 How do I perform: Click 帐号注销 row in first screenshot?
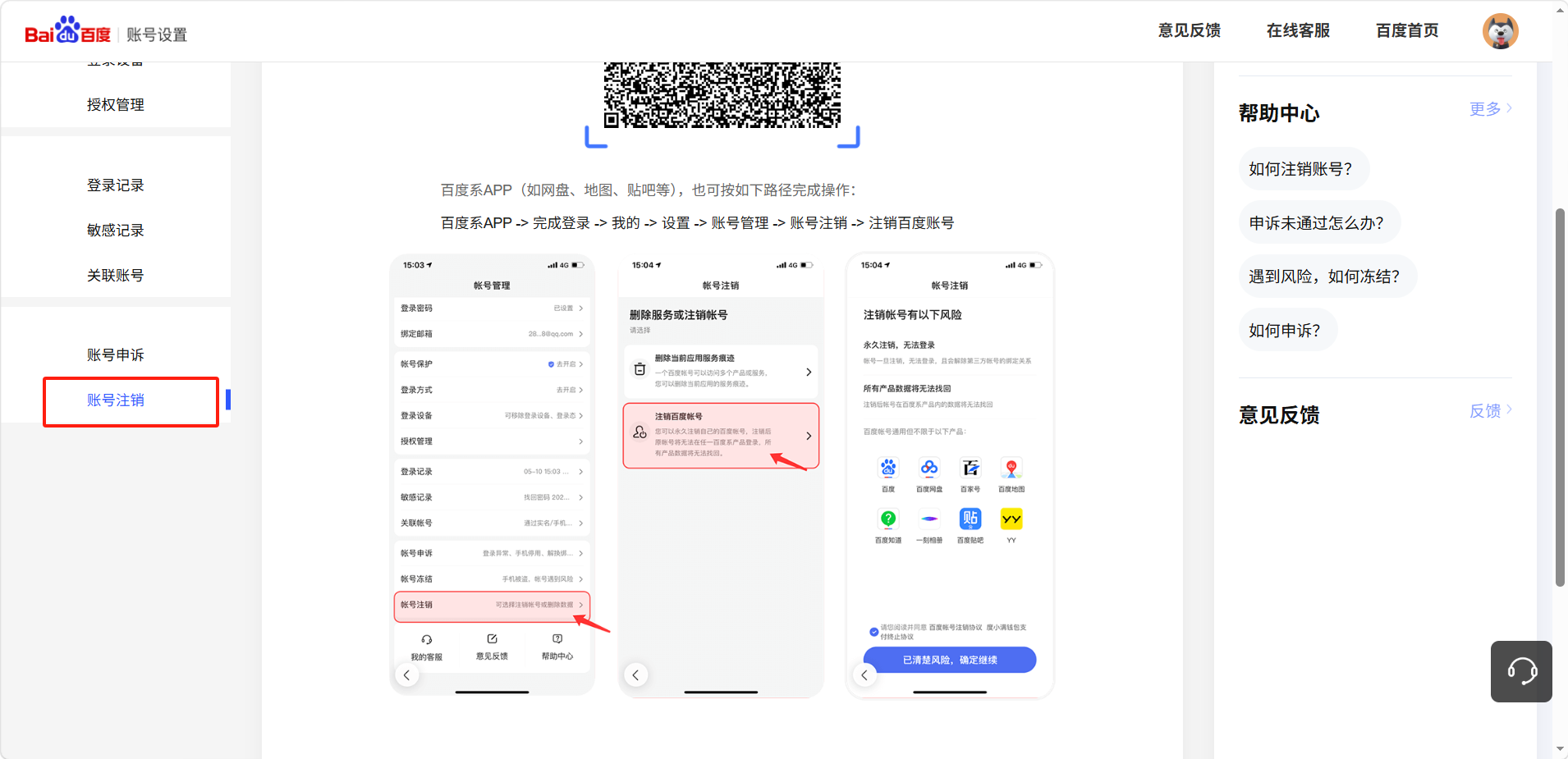[x=492, y=605]
